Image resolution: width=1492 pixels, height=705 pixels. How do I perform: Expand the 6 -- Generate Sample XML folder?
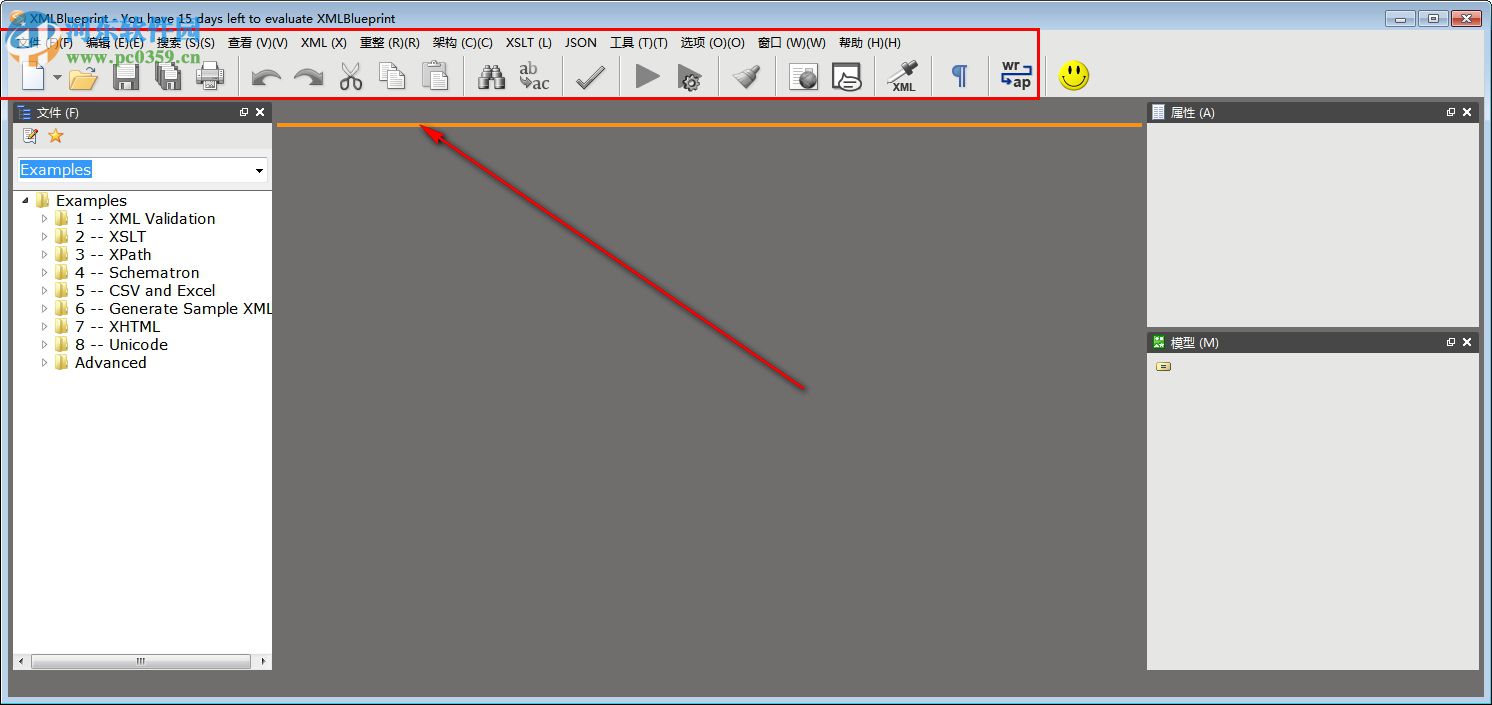(x=44, y=309)
